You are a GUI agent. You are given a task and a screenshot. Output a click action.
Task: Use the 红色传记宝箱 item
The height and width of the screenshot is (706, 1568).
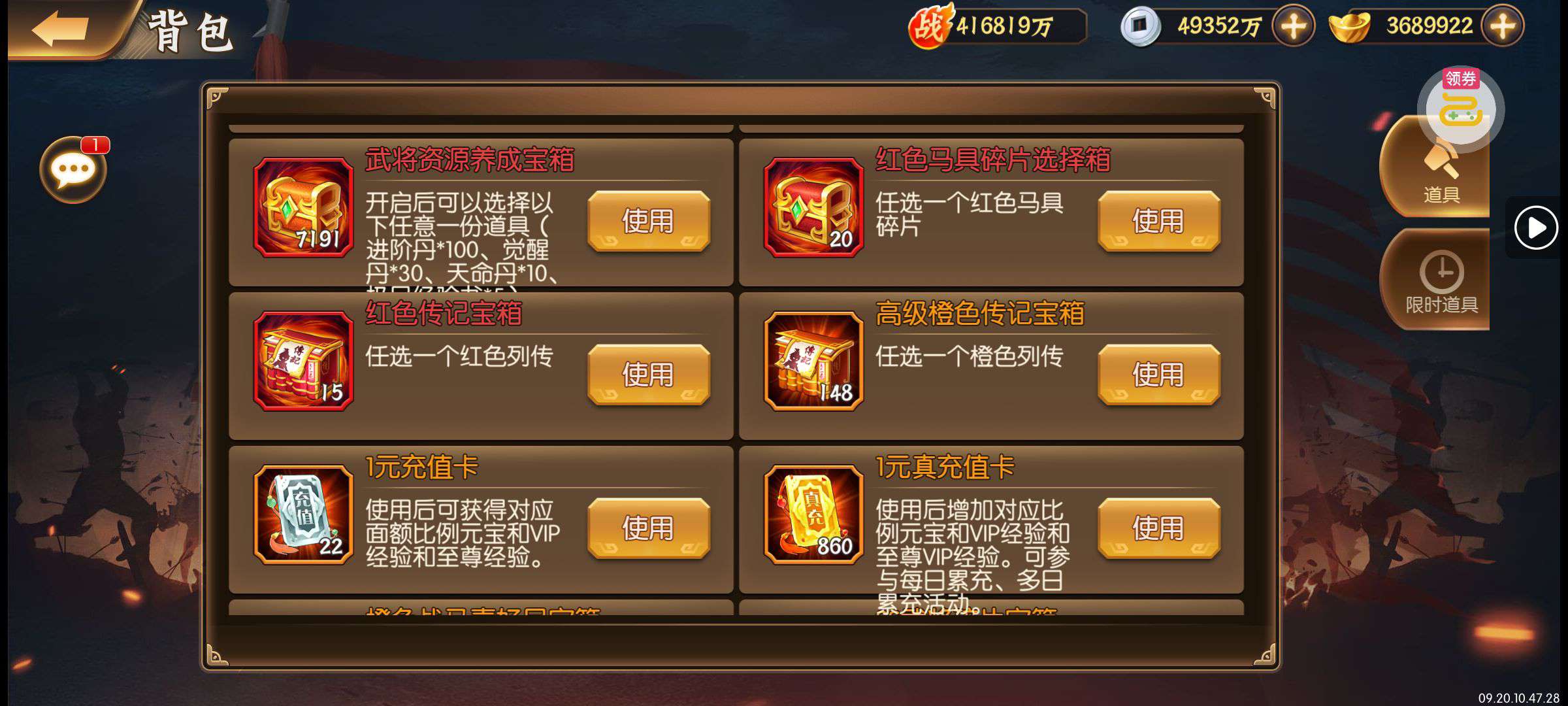coord(648,375)
